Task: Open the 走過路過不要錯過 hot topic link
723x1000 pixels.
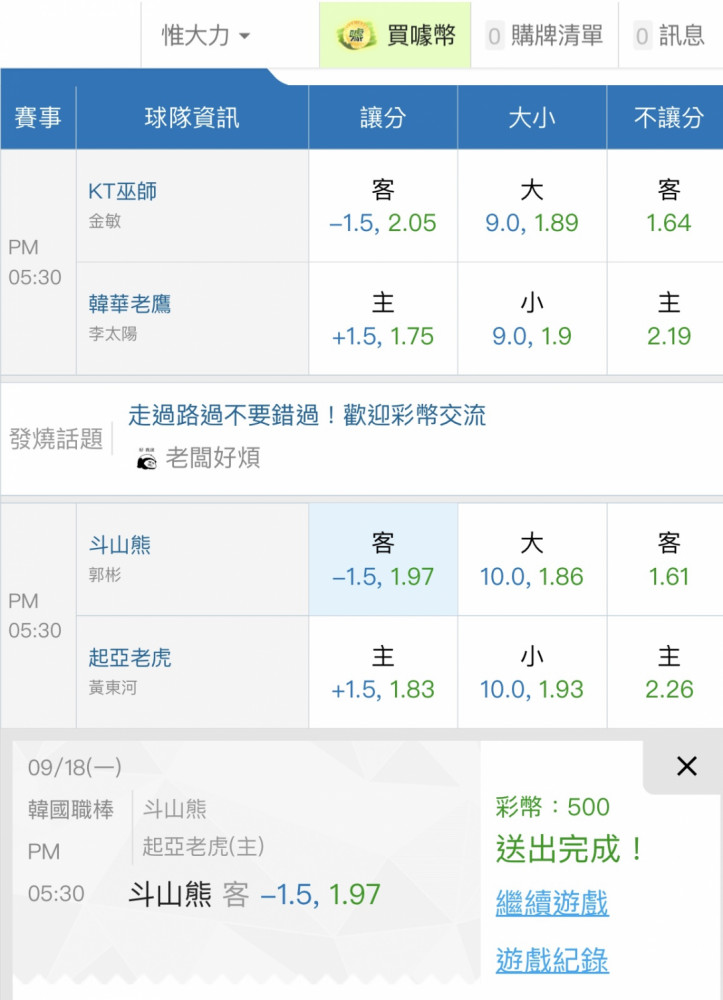Action: coord(307,415)
